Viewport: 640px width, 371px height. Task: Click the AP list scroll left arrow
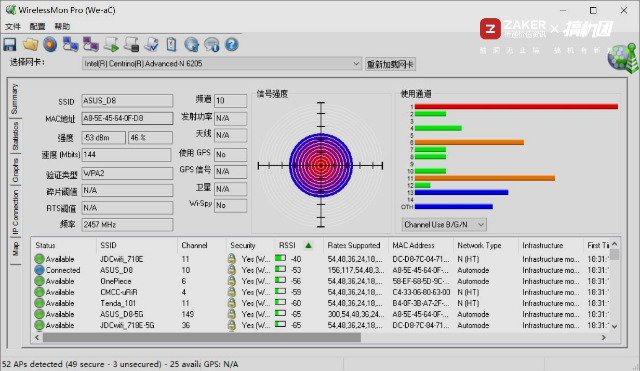coord(37,338)
